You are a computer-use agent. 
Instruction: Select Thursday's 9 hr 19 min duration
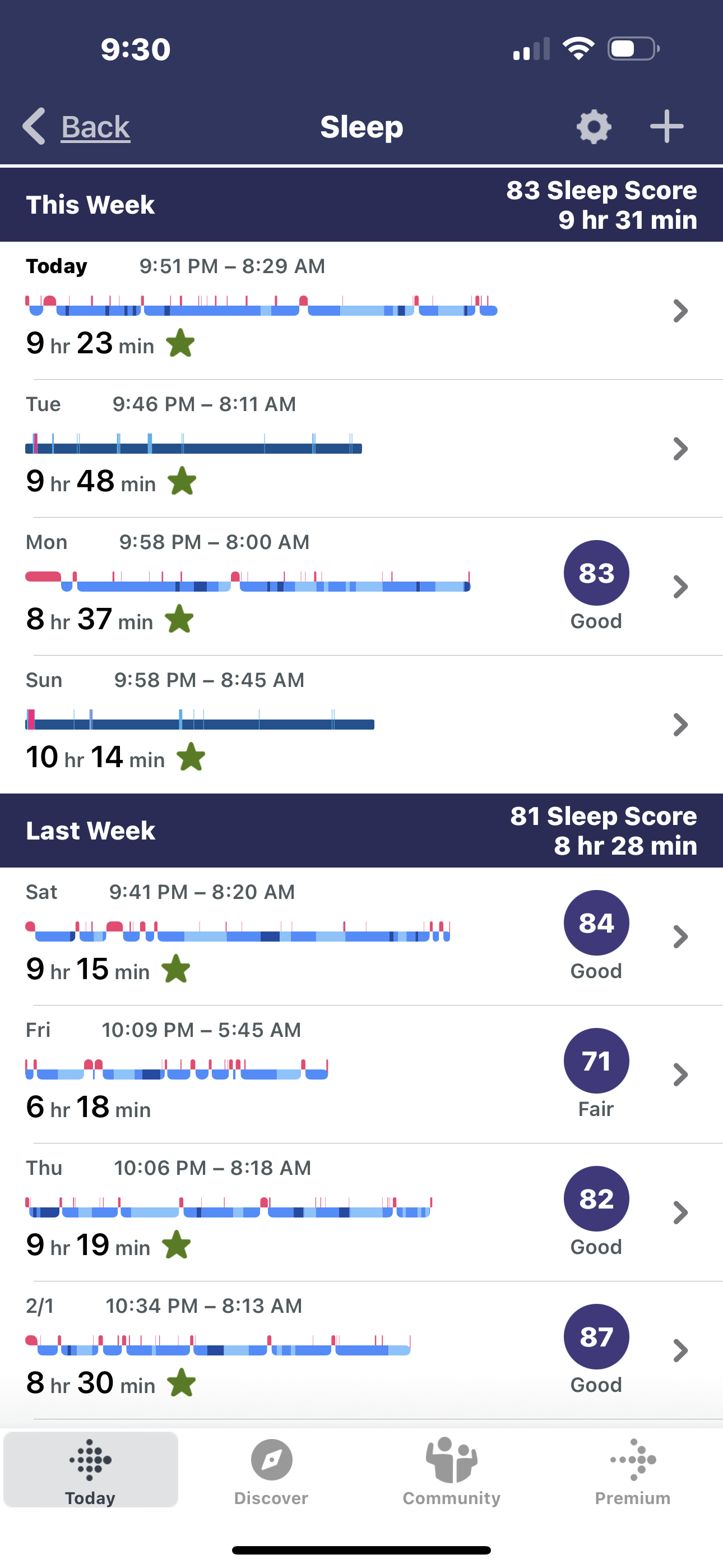click(88, 1246)
